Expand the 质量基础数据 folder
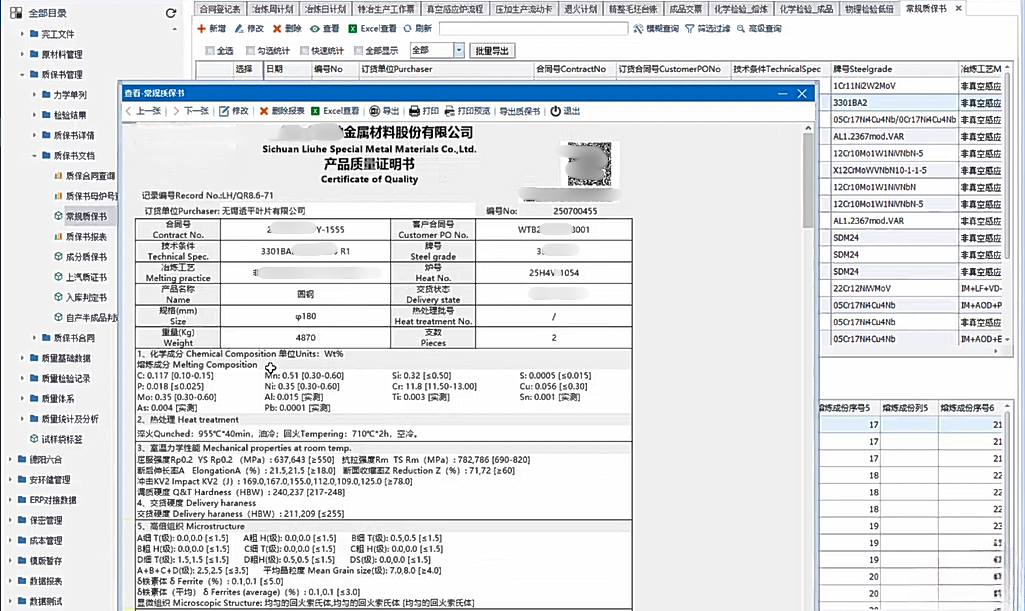 point(22,358)
